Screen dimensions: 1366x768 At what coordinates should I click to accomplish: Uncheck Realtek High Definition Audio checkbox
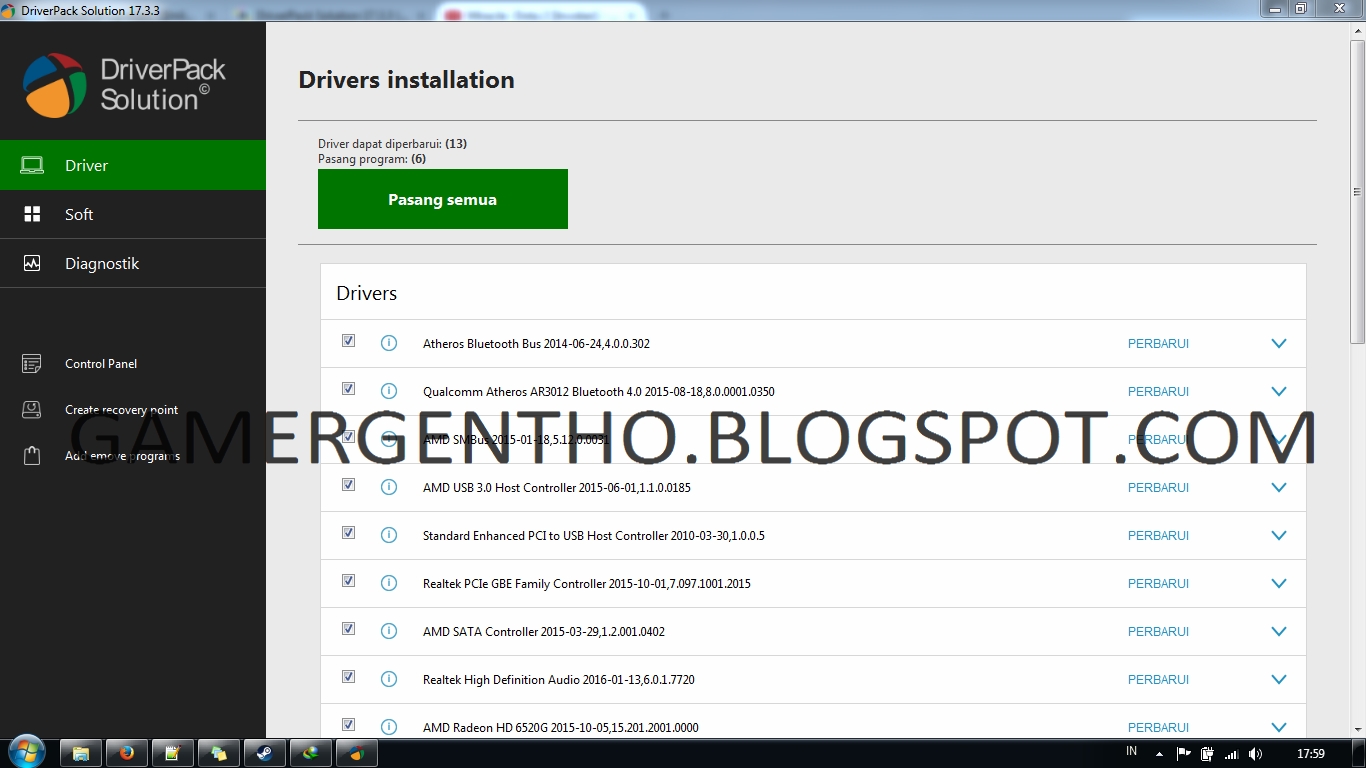[348, 677]
